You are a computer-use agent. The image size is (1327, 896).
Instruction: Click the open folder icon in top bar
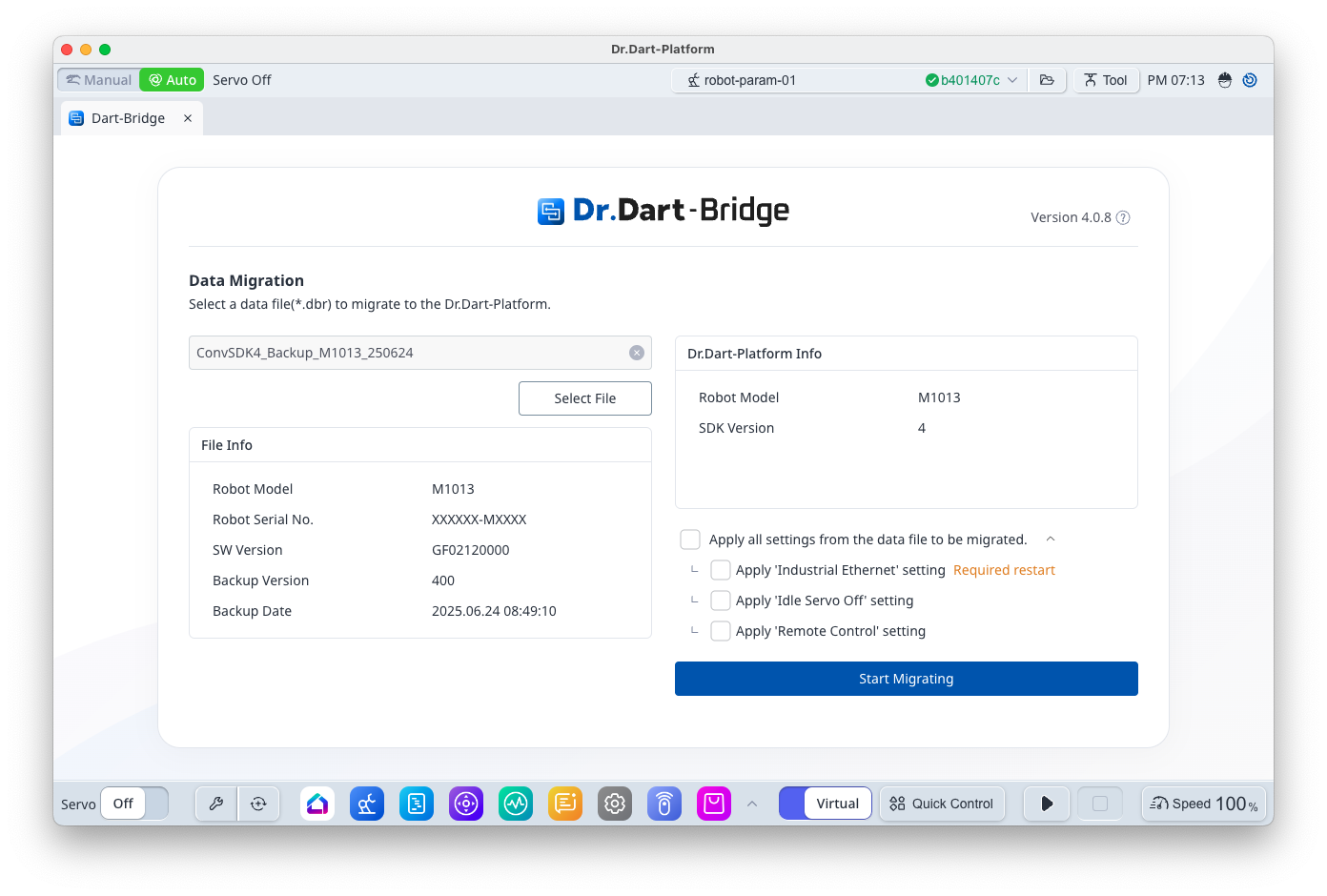pos(1047,80)
